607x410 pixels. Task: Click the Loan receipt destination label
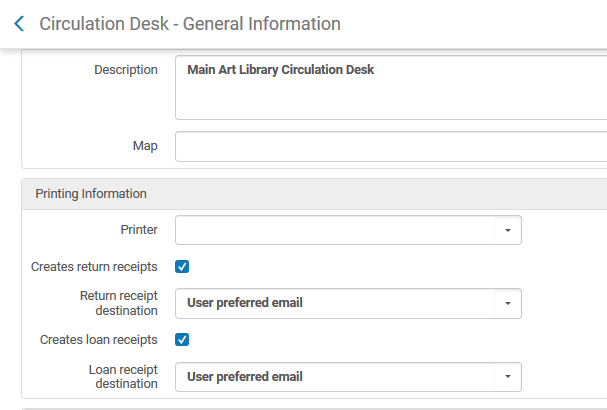tap(123, 376)
